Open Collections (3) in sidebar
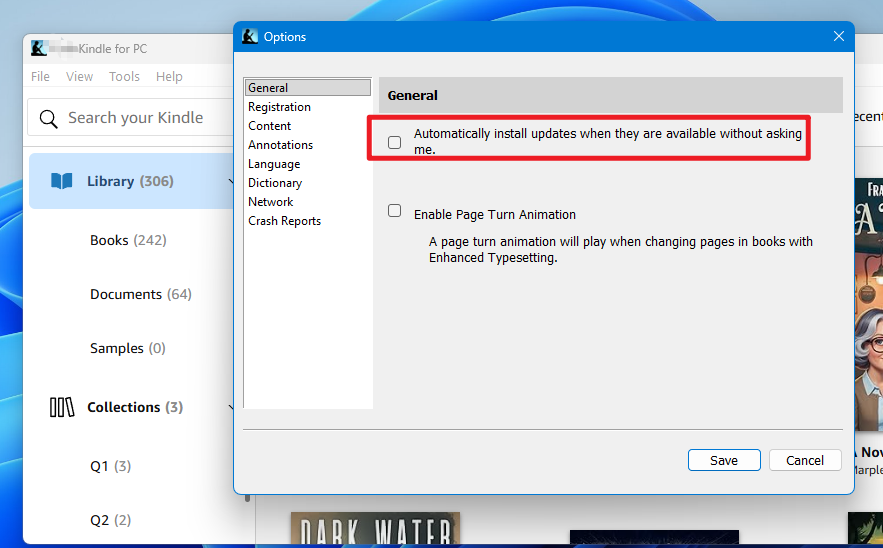 pos(135,407)
